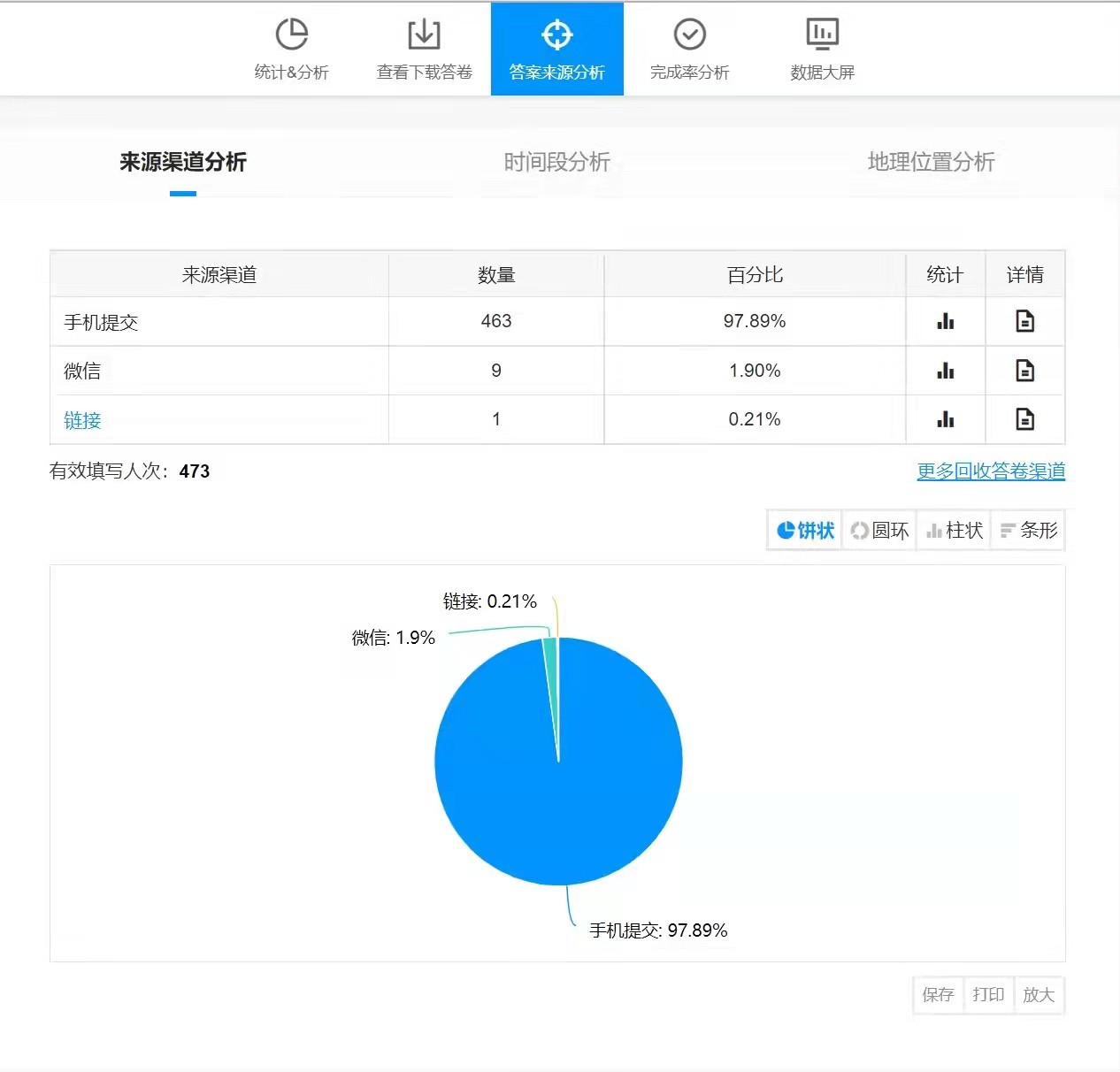Switch chart type to 圆环
The height and width of the screenshot is (1072, 1120).
879,531
